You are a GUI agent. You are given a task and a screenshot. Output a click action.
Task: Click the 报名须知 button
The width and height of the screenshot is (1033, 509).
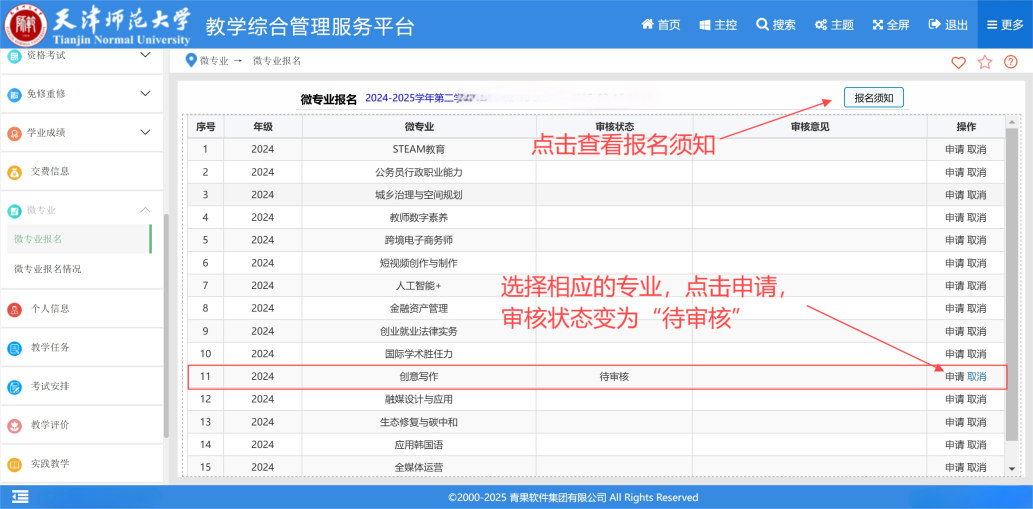tap(873, 97)
